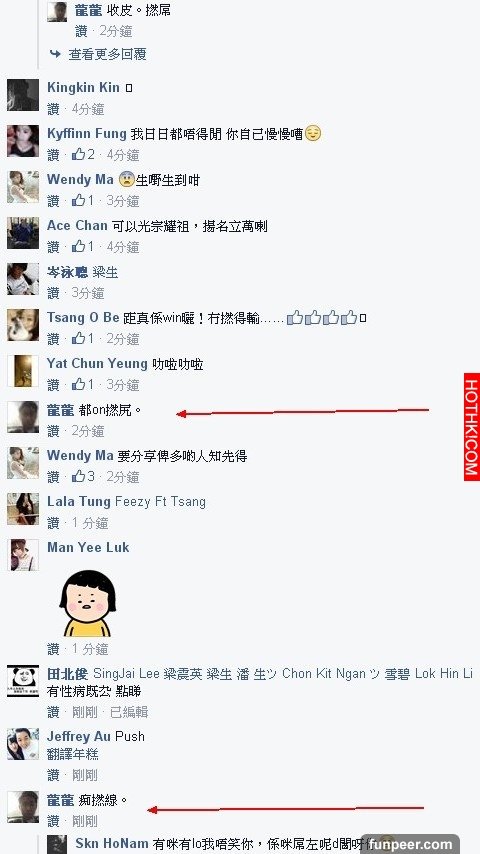Open Kyffinn Fung's profile name link
480x854 pixels.
click(87, 133)
